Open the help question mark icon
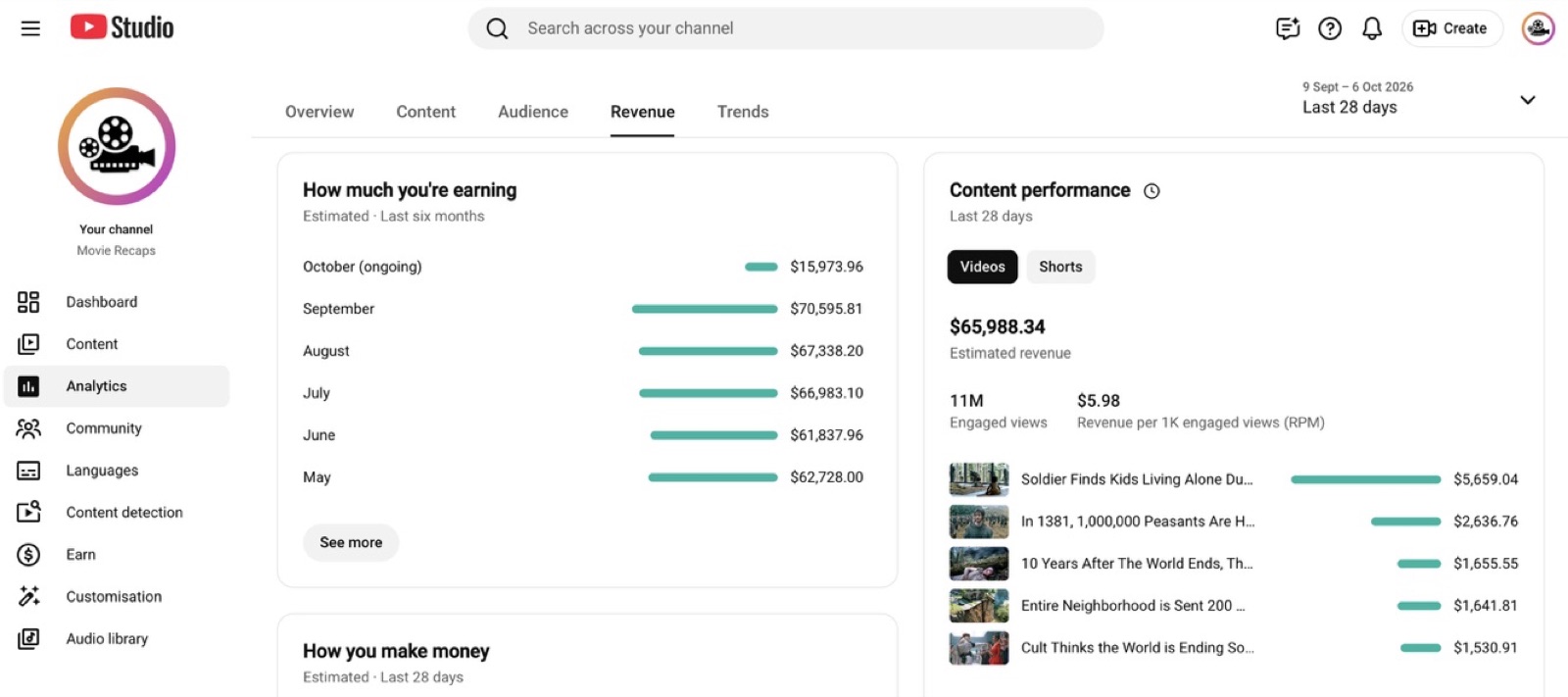 [x=1330, y=28]
